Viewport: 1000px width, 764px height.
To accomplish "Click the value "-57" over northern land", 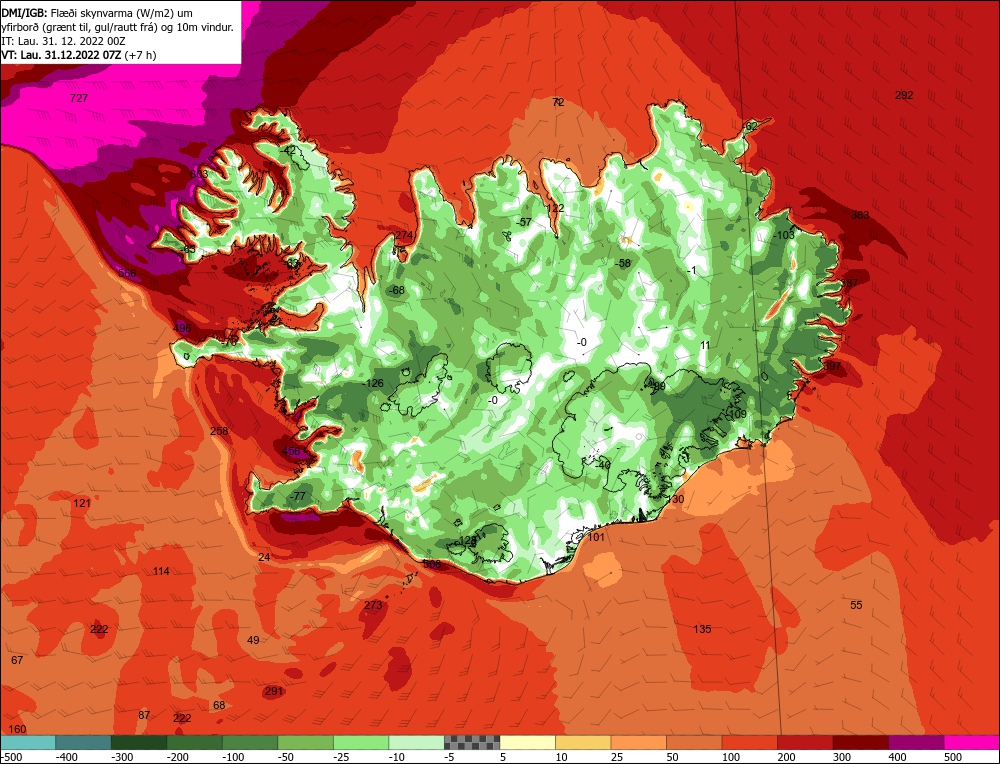I will pyautogui.click(x=524, y=223).
